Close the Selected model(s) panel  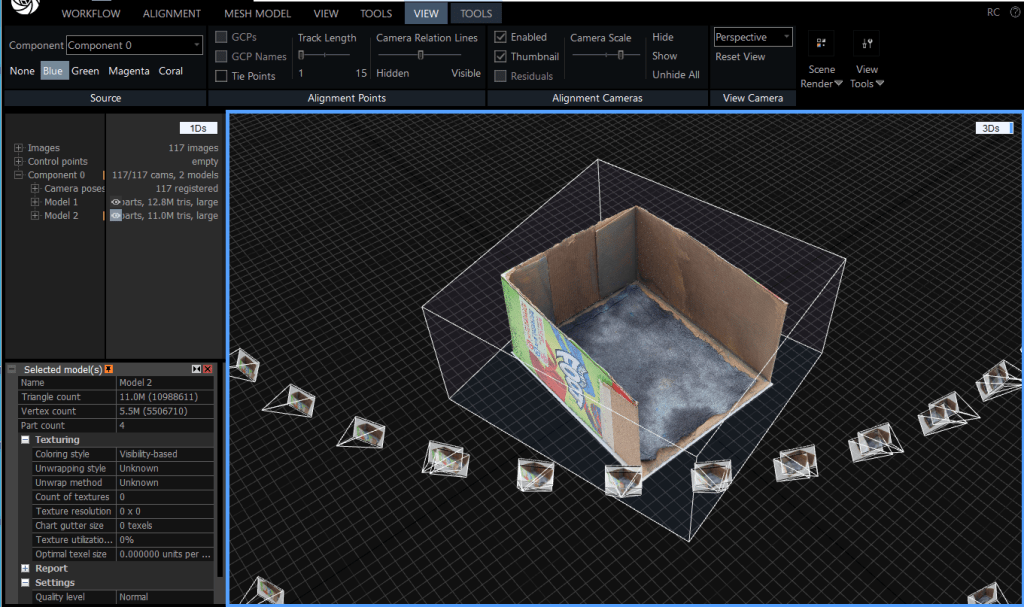click(x=208, y=369)
